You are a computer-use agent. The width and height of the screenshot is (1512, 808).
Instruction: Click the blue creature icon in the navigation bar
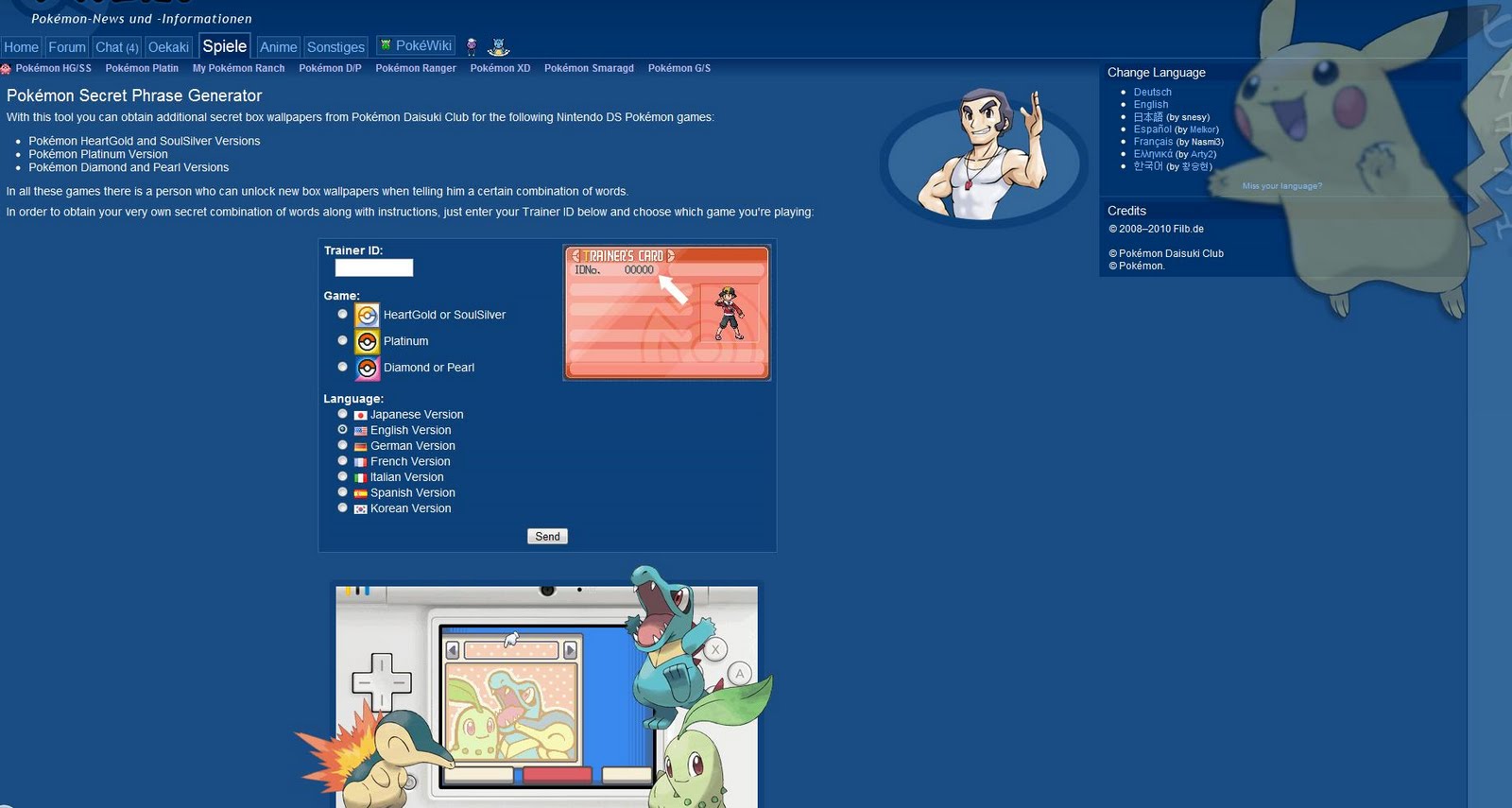click(x=499, y=46)
